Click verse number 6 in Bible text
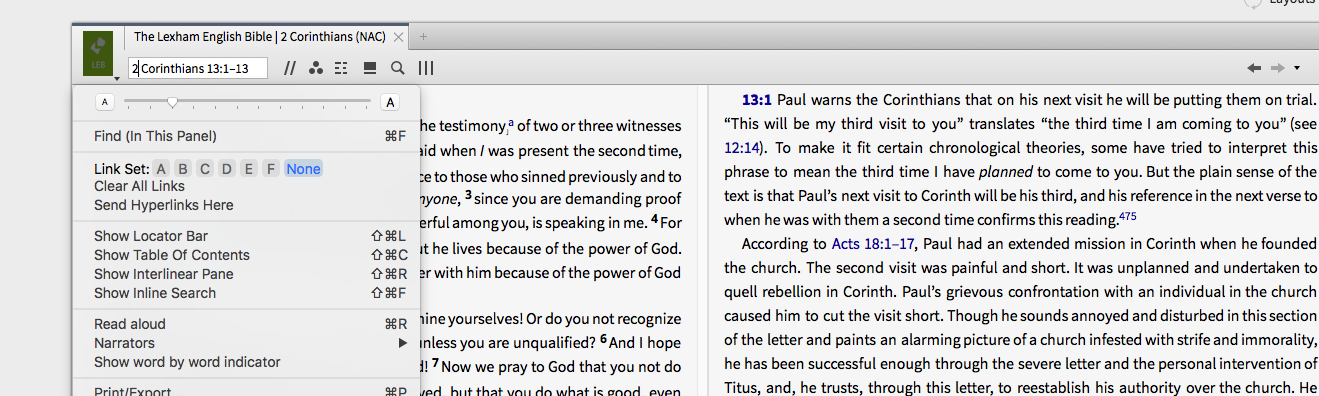Viewport: 1319px width, 396px height. 604,340
